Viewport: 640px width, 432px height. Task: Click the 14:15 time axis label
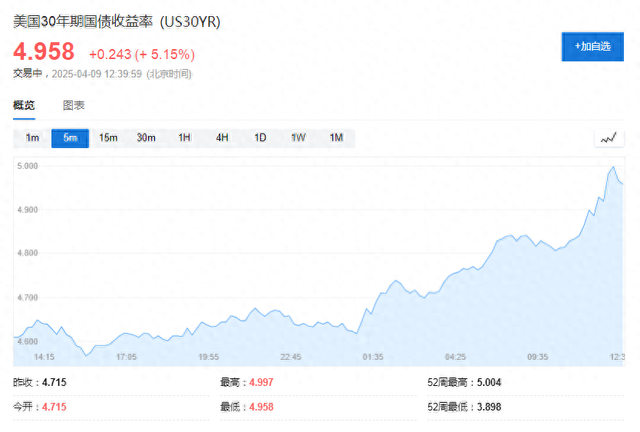point(44,357)
